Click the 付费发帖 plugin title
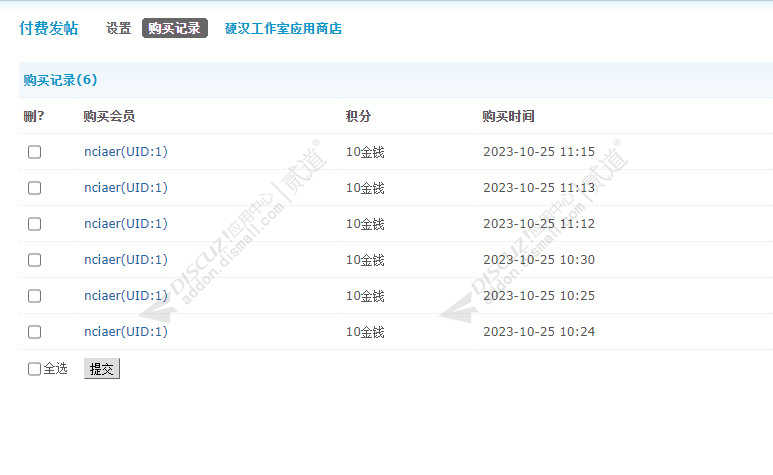 click(48, 28)
